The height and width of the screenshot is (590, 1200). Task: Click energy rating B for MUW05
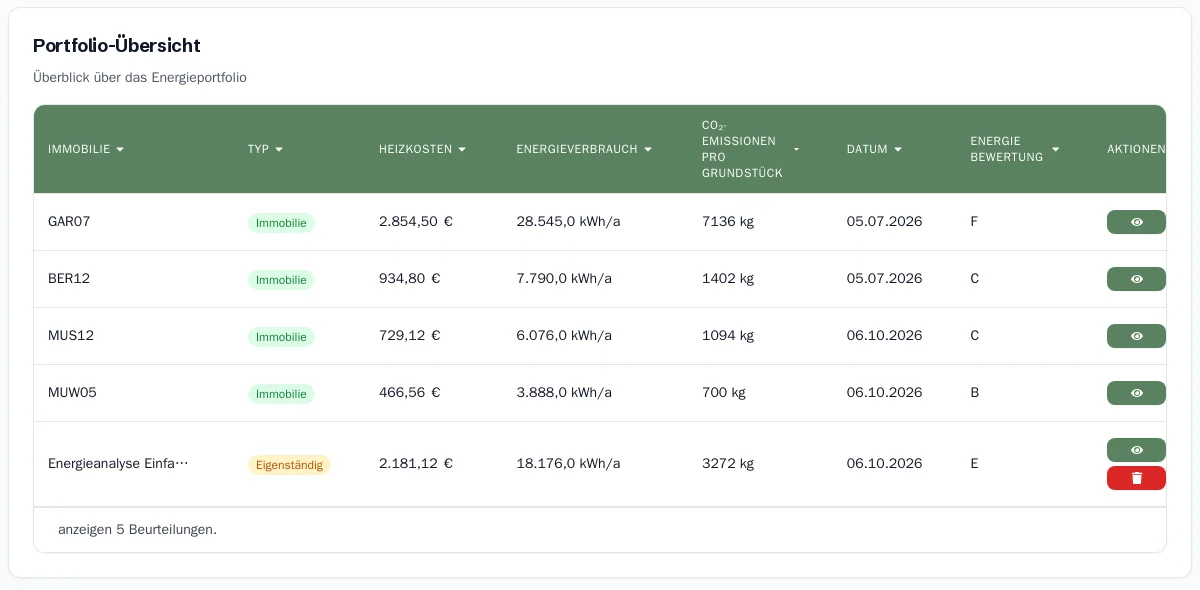tap(975, 393)
